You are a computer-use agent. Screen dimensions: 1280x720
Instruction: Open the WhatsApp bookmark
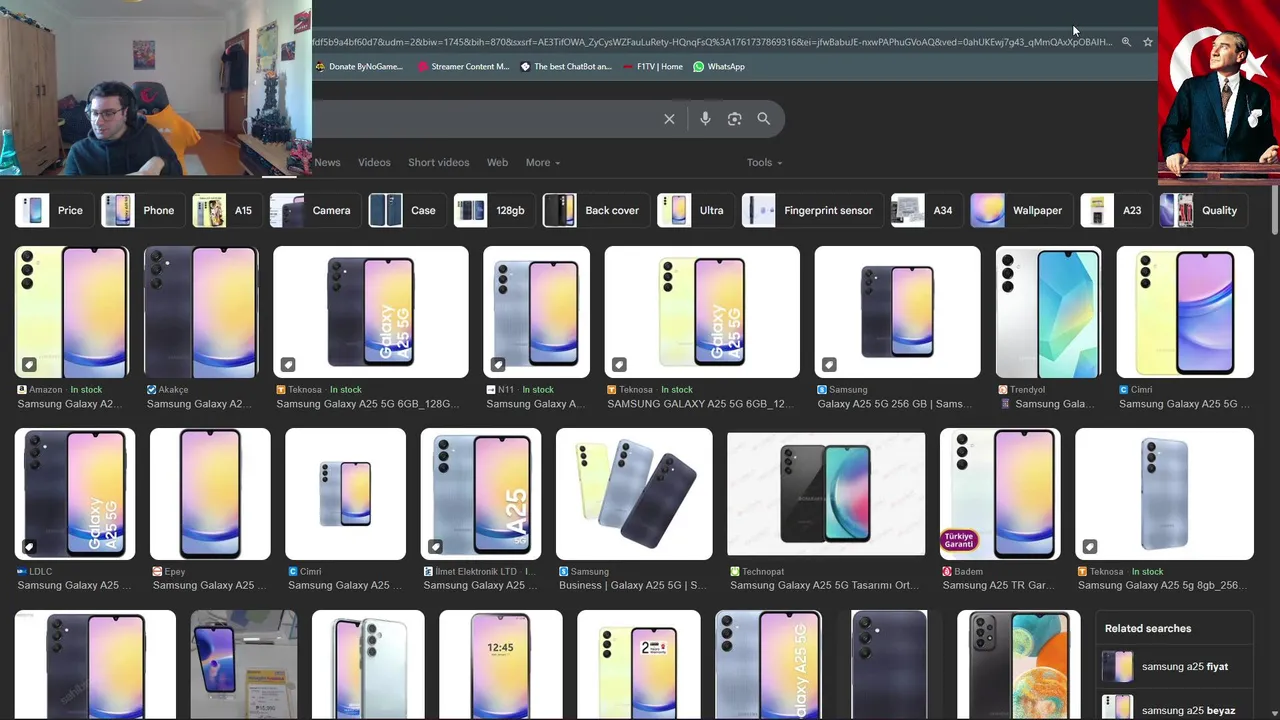[x=719, y=67]
